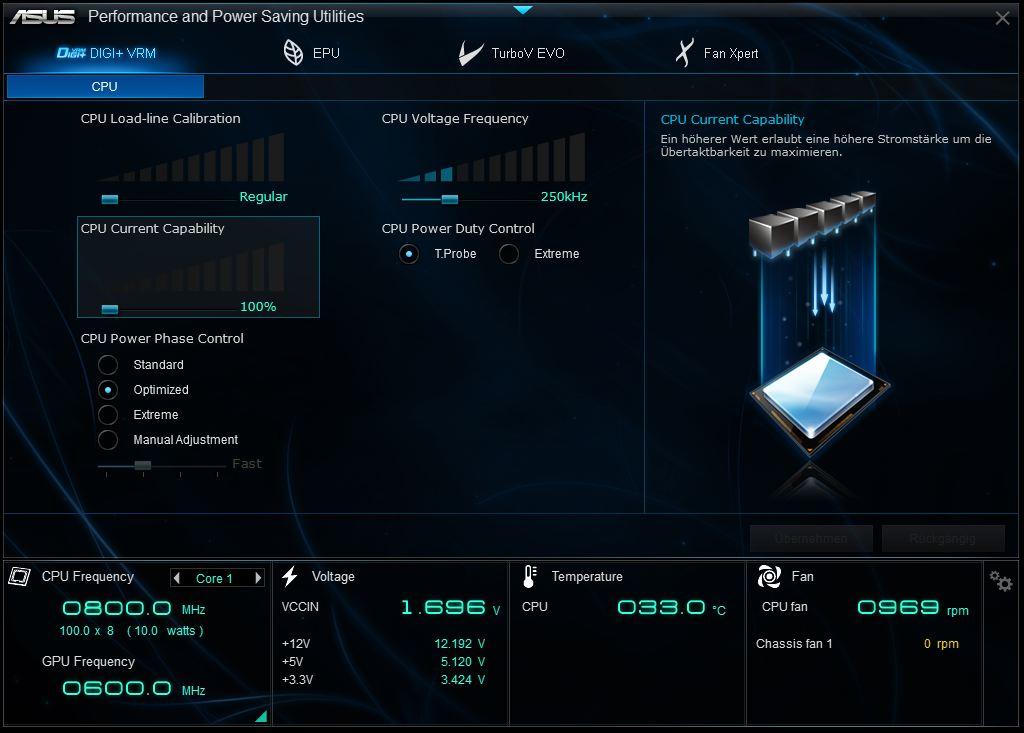Click the Load-line Calibration bar graph
This screenshot has height=733, width=1024.
click(191, 157)
